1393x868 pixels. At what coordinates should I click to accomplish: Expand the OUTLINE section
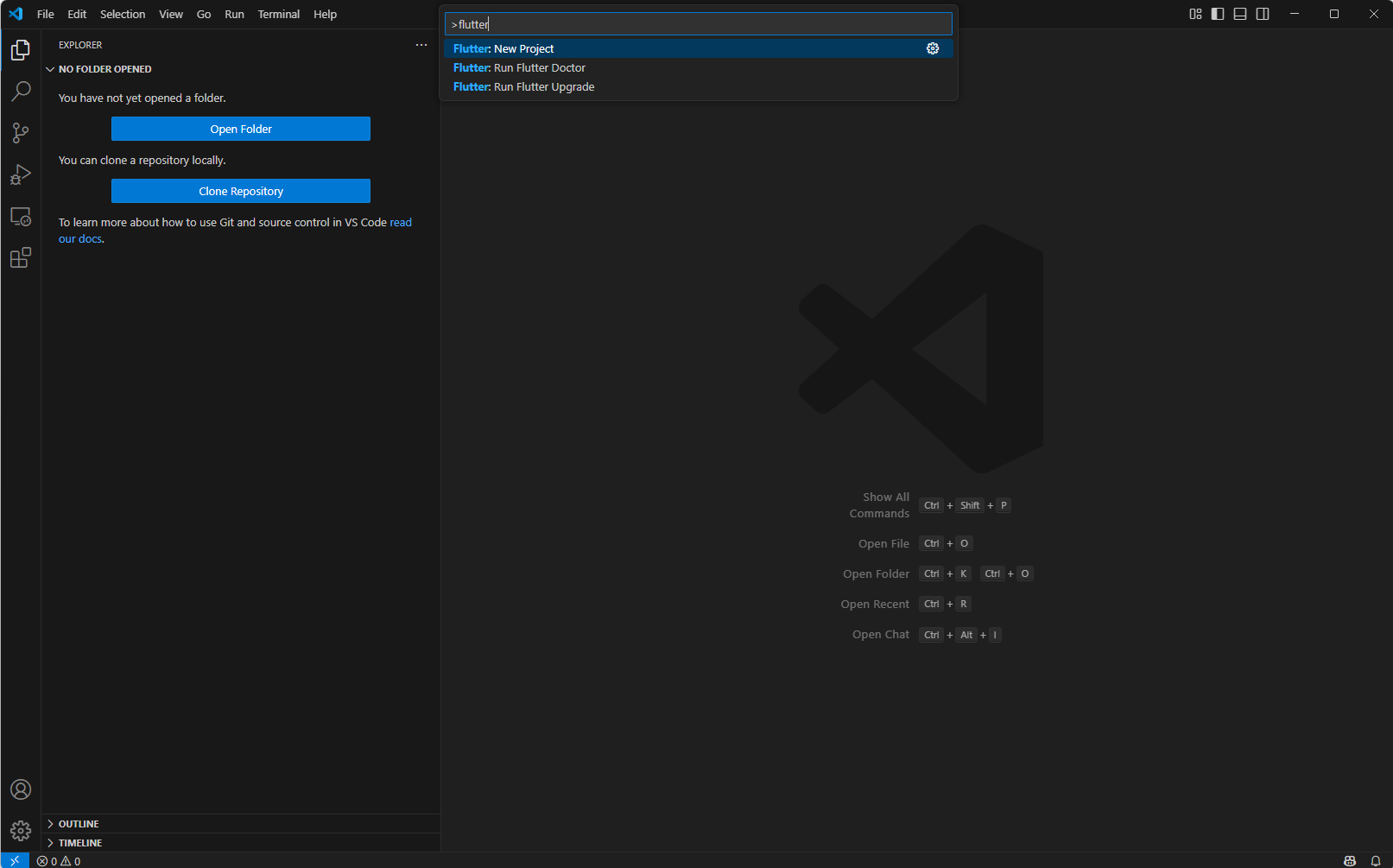241,824
